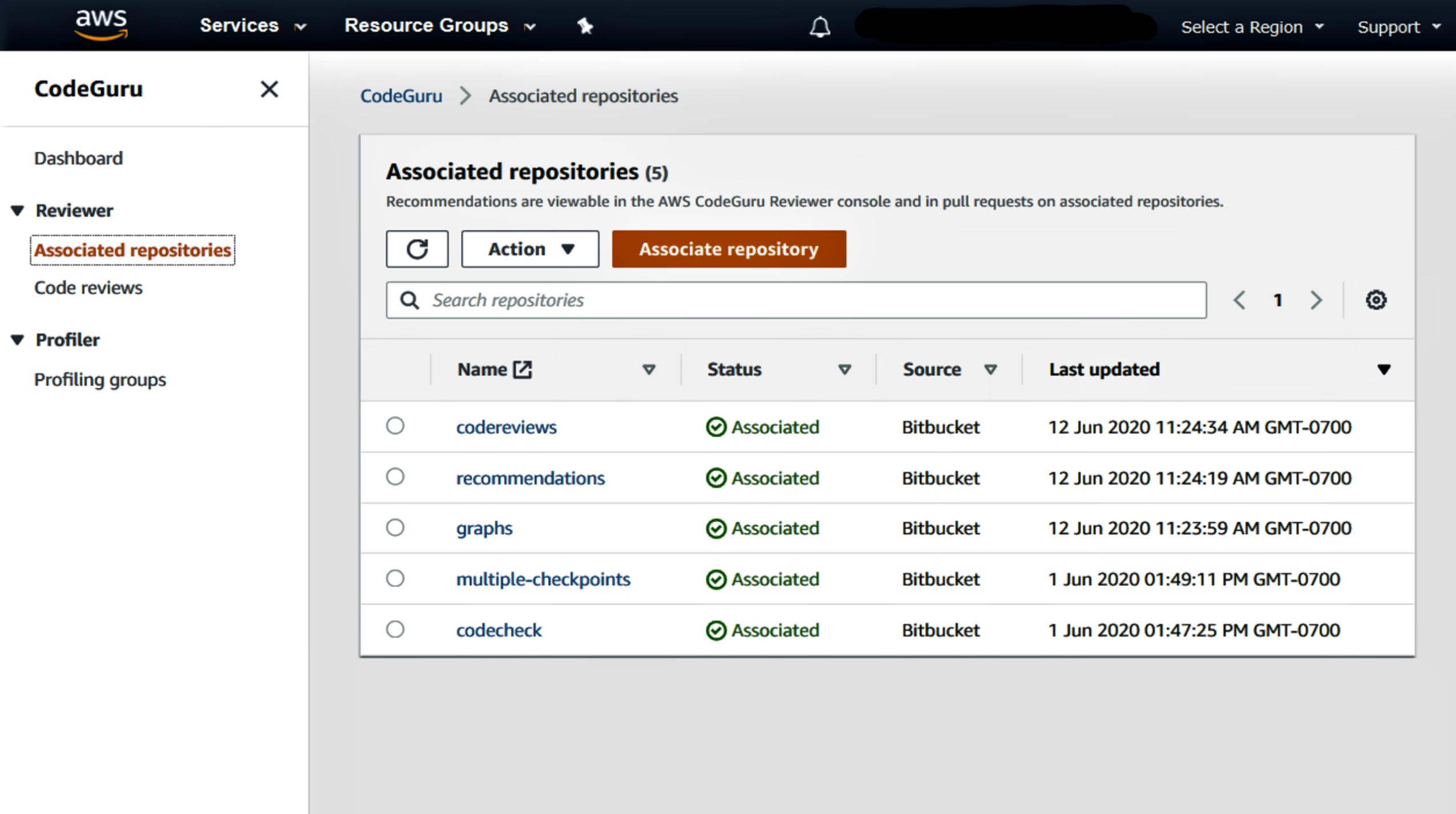Go to next page arrow
This screenshot has height=814, width=1456.
coord(1316,300)
